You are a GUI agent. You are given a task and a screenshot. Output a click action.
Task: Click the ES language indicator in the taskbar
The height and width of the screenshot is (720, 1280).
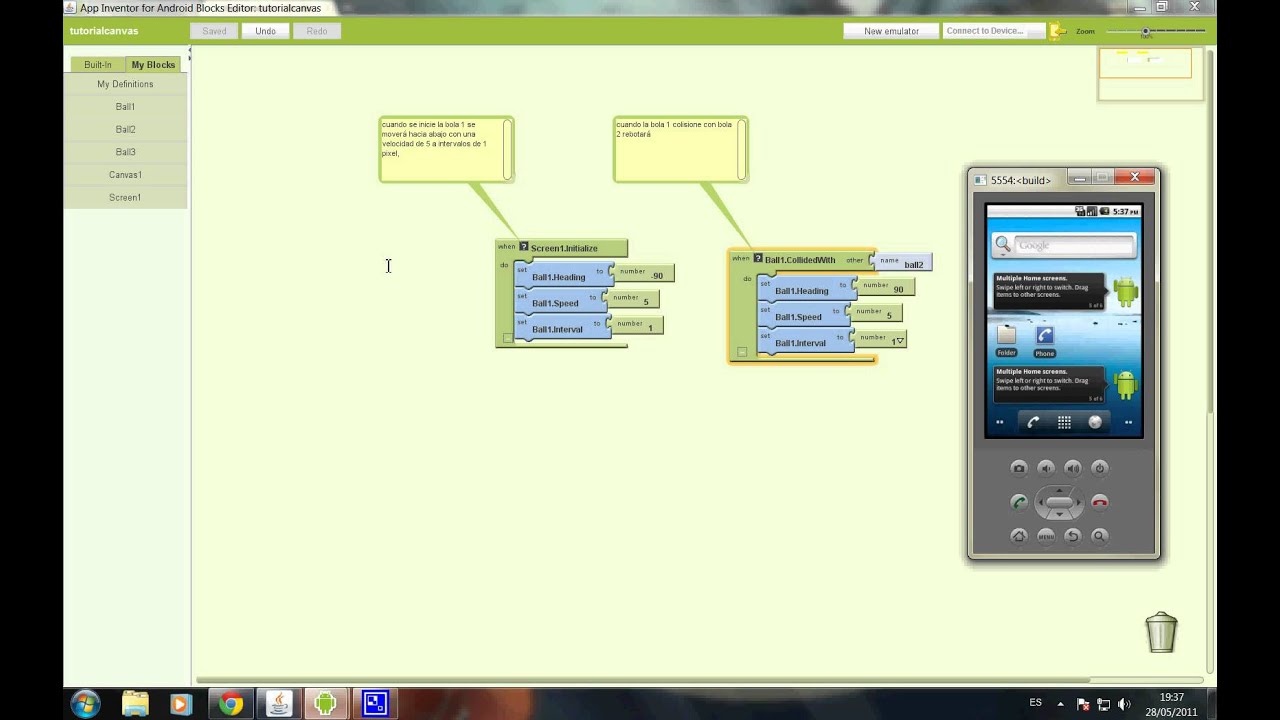pos(1036,704)
